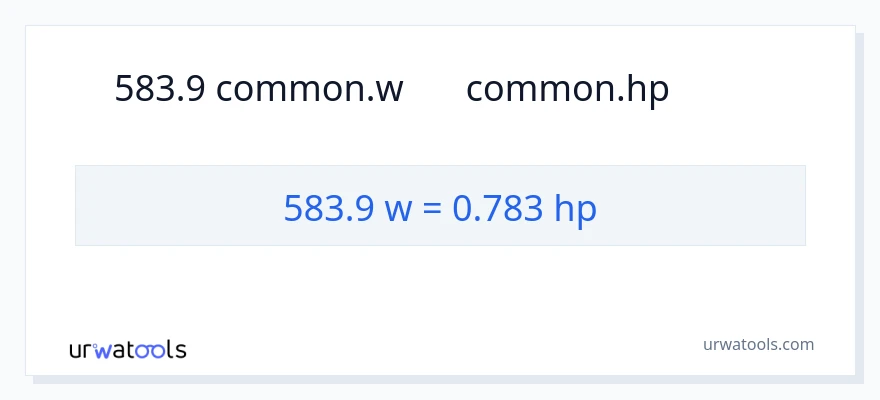Click the 583.9 number in the blue result

[x=329, y=208]
